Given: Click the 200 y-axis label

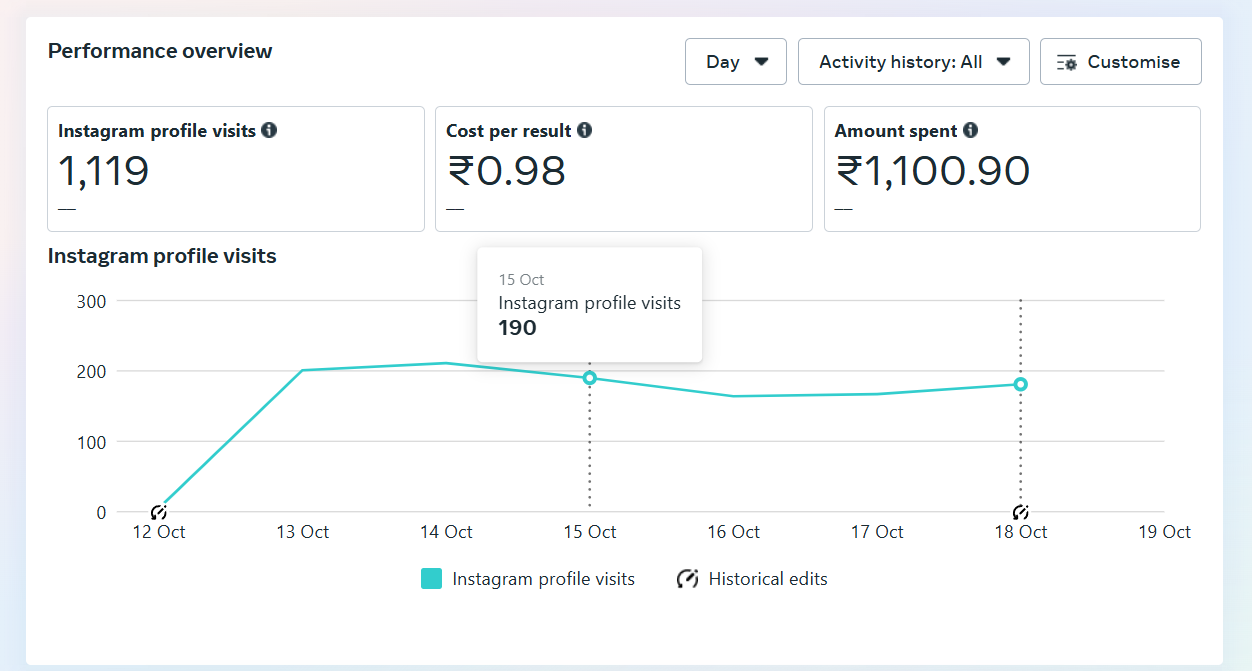Looking at the screenshot, I should pyautogui.click(x=92, y=371).
